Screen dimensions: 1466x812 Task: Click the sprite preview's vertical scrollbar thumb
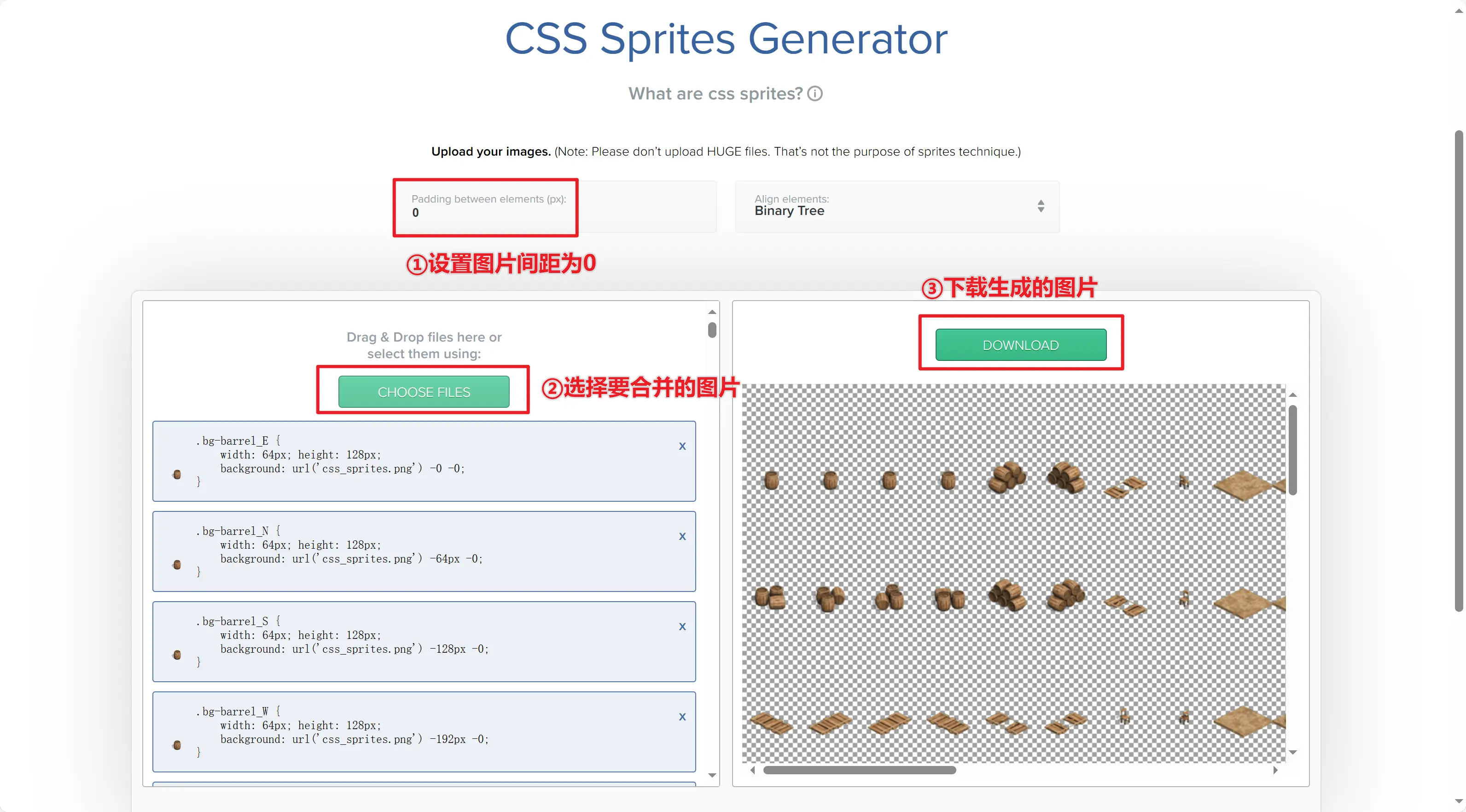1292,450
